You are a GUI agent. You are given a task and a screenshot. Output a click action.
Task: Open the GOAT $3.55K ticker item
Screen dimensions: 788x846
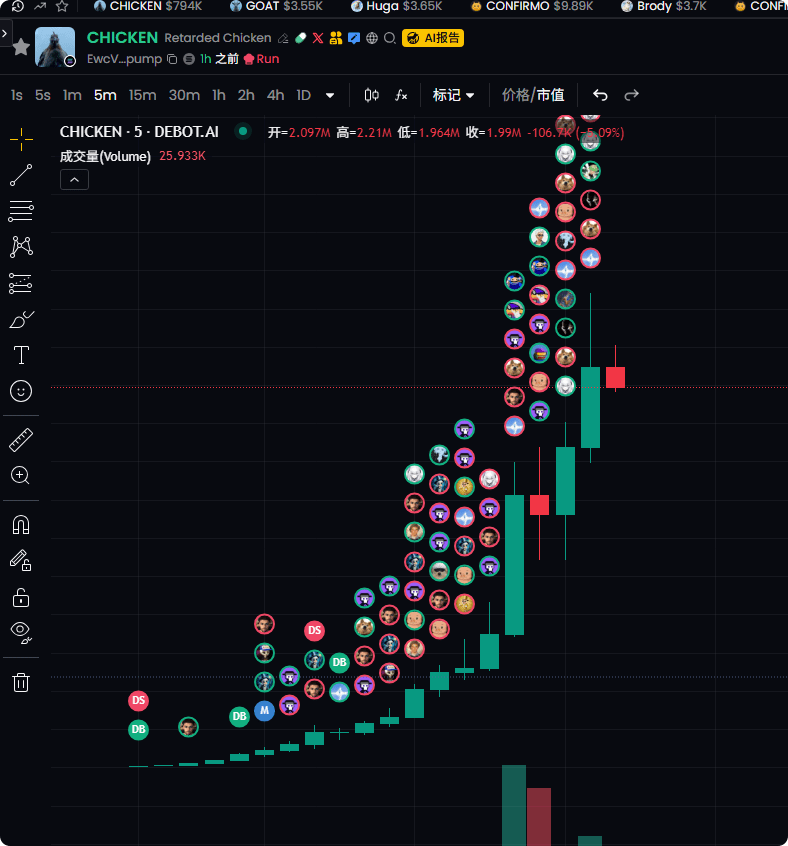point(276,6)
